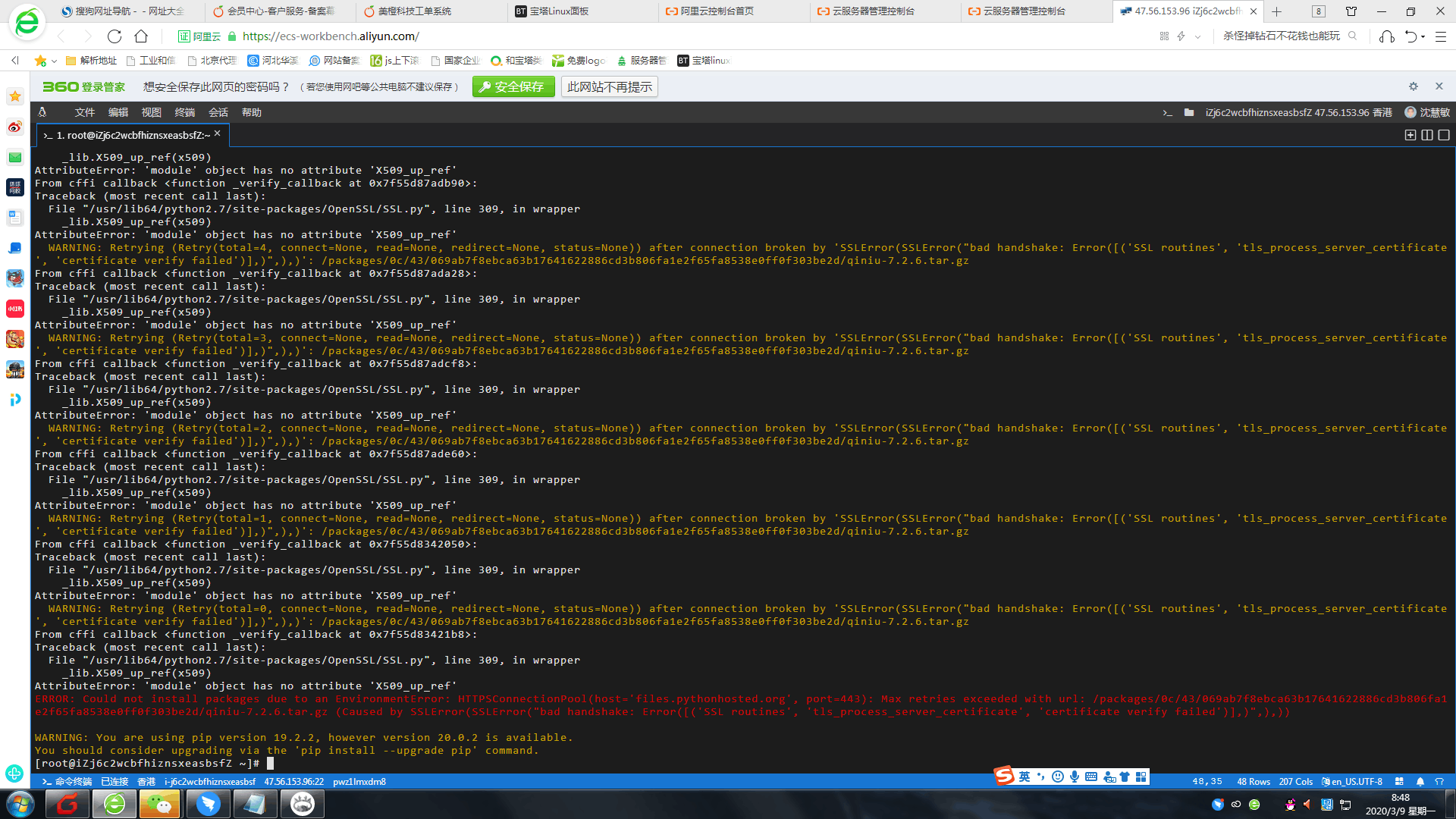Split the terminal into two columns

(x=1426, y=135)
